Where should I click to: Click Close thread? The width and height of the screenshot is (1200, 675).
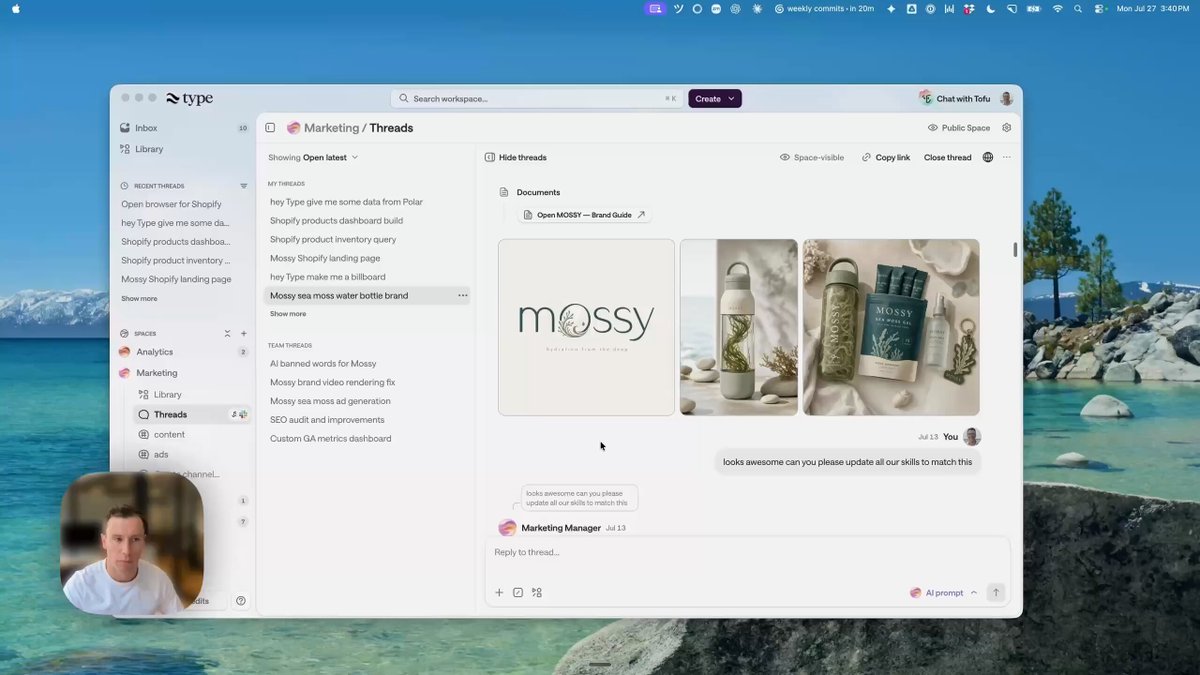[x=948, y=157]
